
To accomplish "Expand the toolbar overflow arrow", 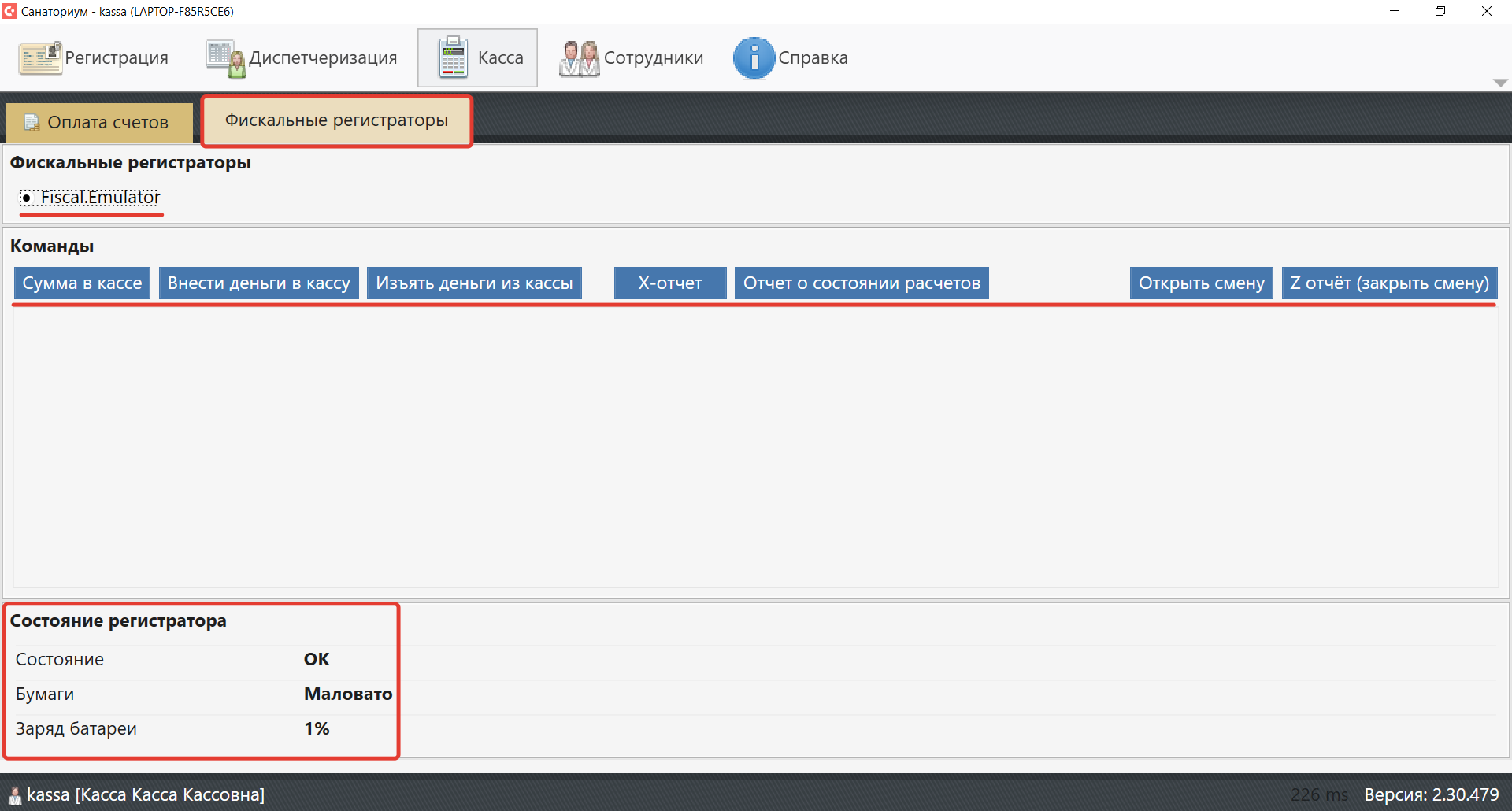I will coord(1500,83).
